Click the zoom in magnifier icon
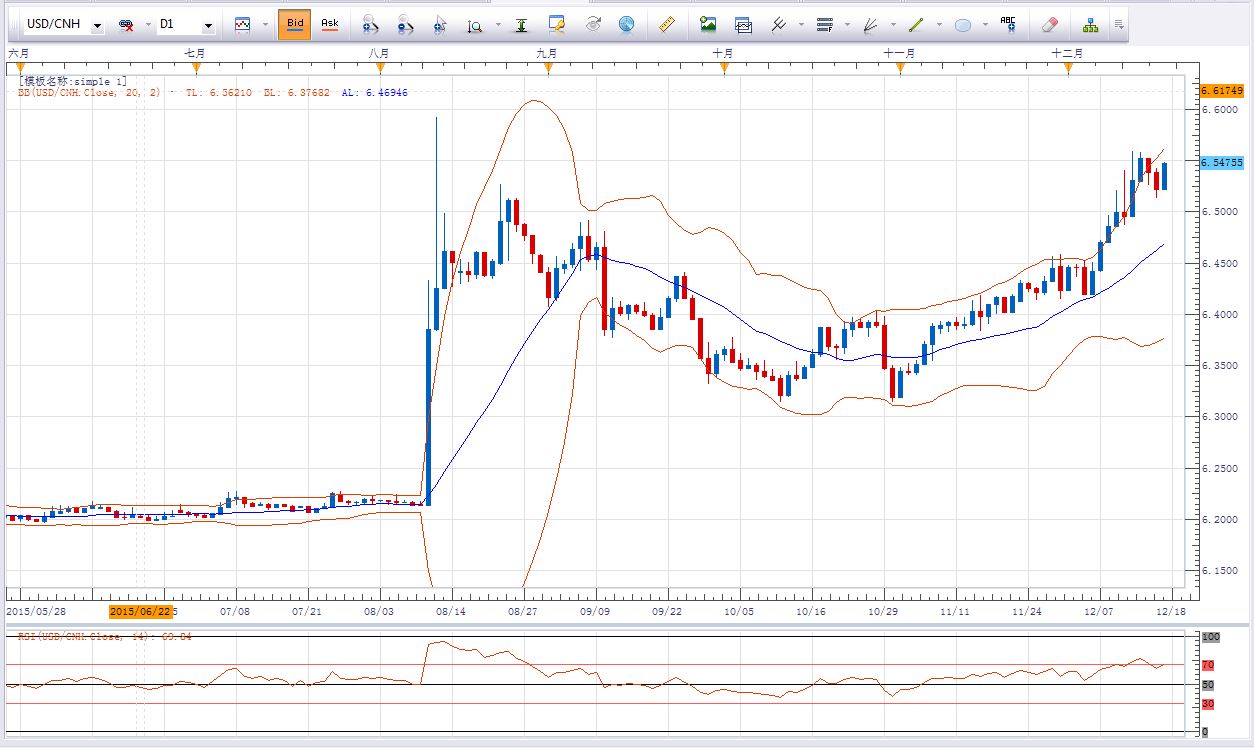The image size is (1254, 748). pos(369,25)
